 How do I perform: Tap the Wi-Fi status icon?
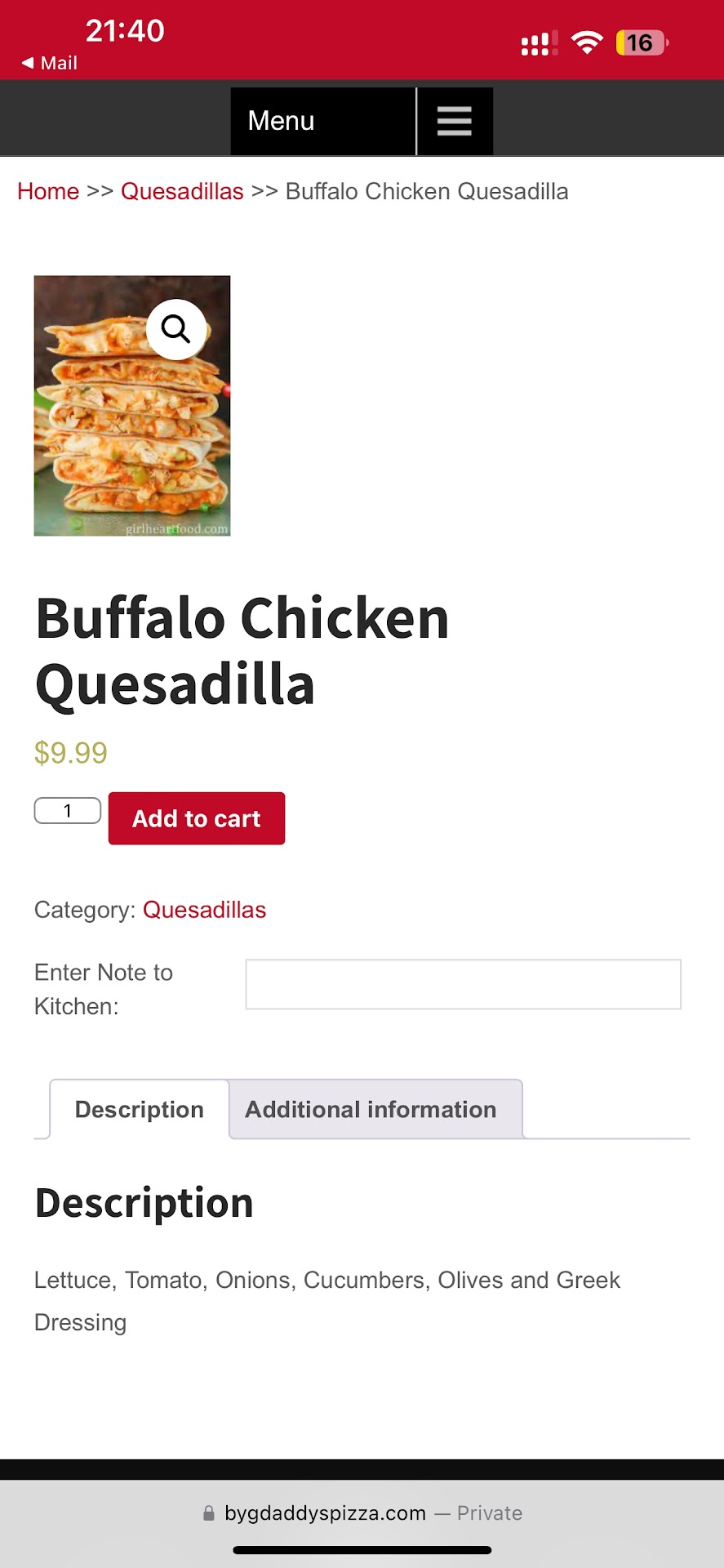pyautogui.click(x=587, y=42)
